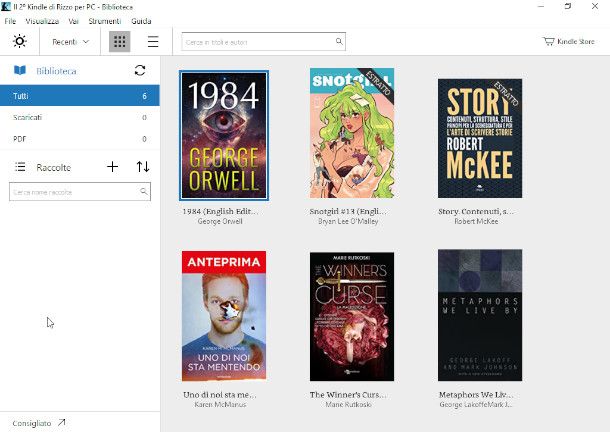Click the Raccolte list icon
The height and width of the screenshot is (432, 610).
coord(20,167)
